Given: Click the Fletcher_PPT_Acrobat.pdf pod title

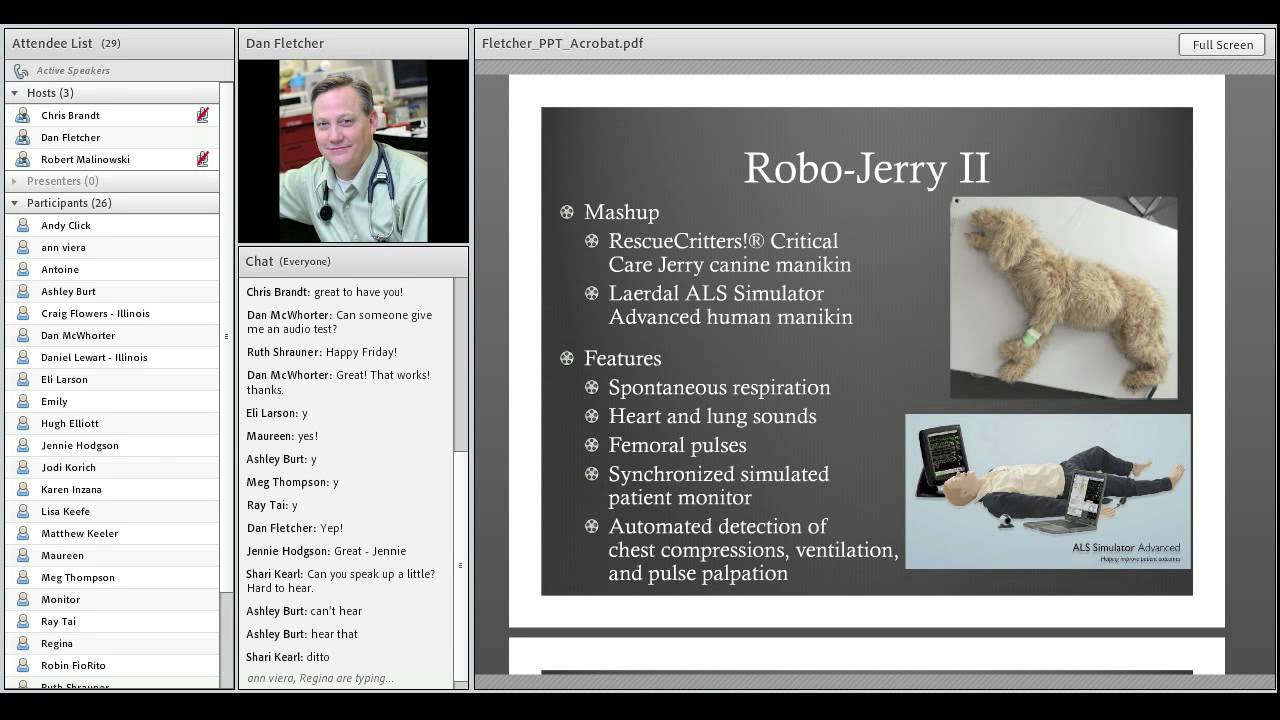Looking at the screenshot, I should (x=562, y=43).
